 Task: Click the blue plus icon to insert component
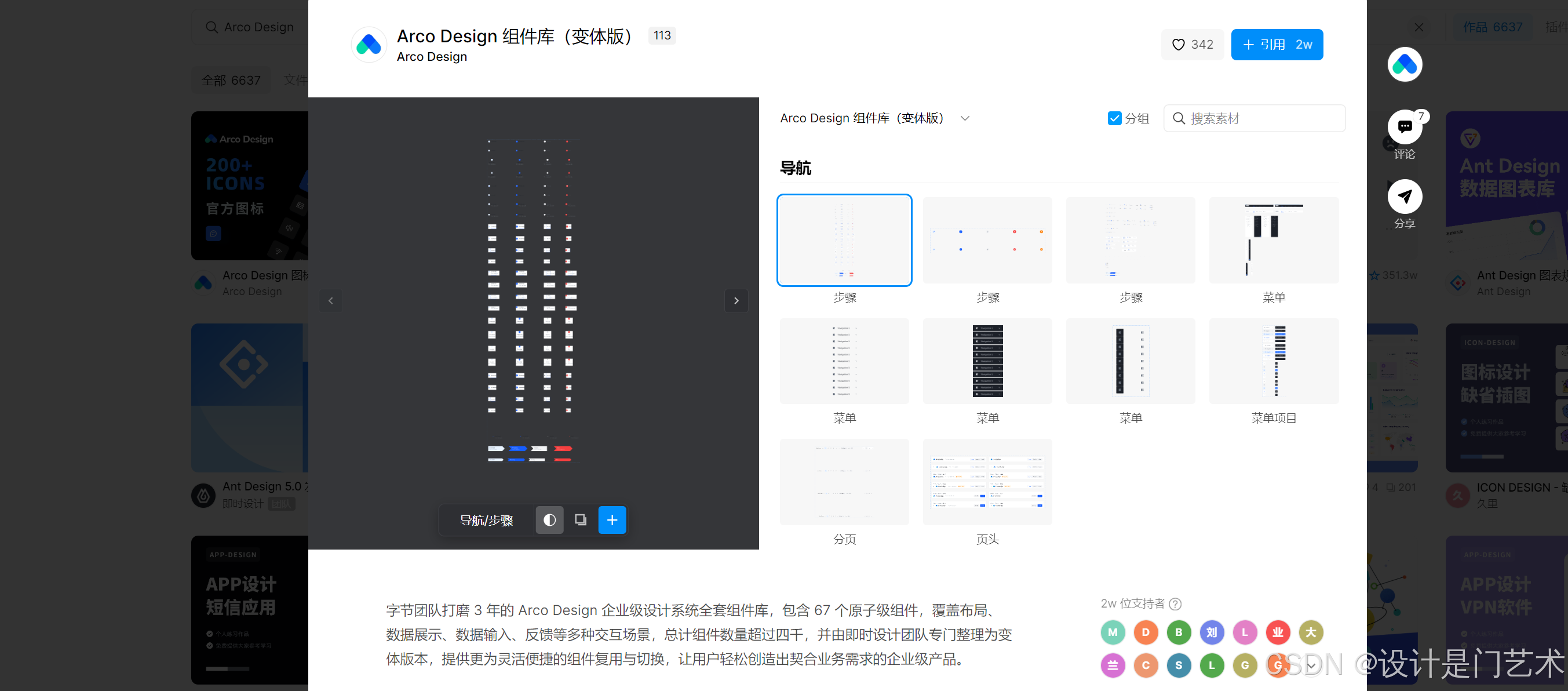point(612,520)
